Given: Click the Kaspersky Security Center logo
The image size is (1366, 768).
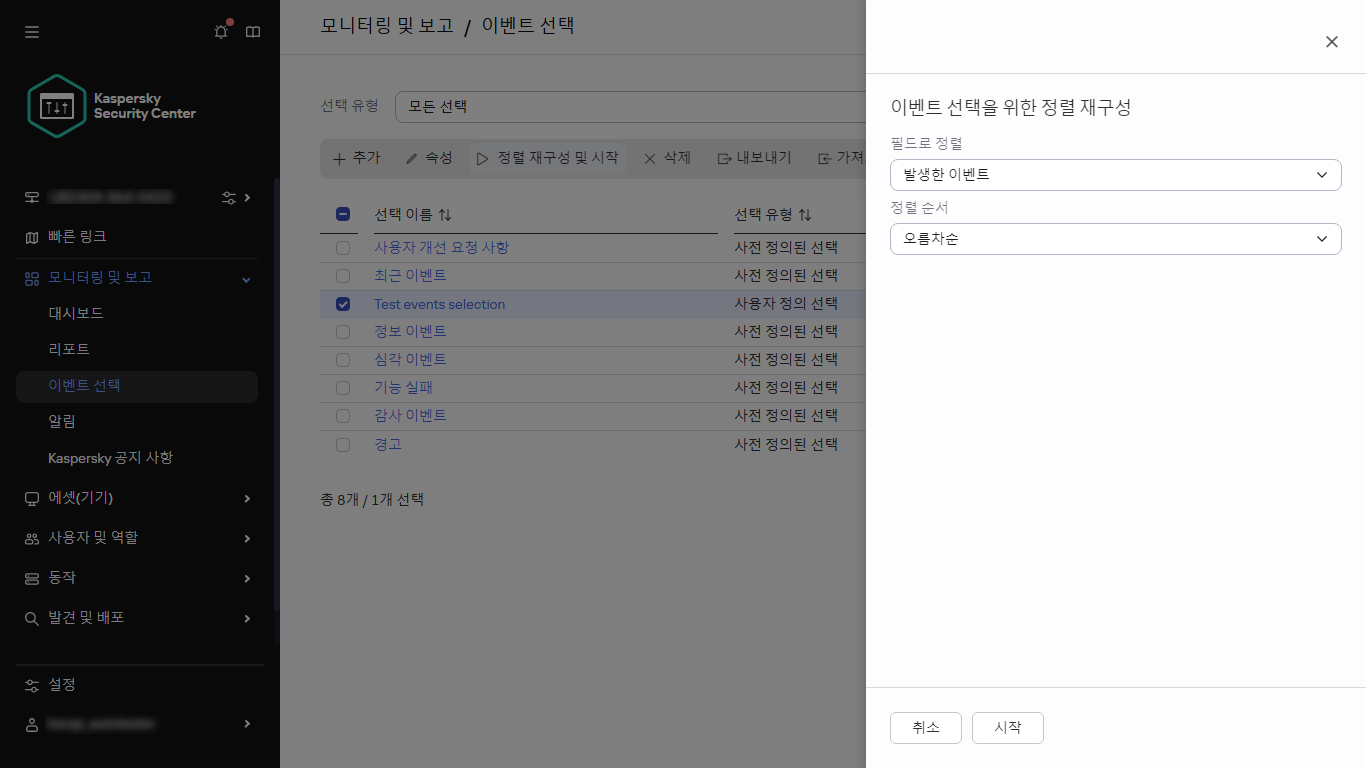Looking at the screenshot, I should point(57,105).
